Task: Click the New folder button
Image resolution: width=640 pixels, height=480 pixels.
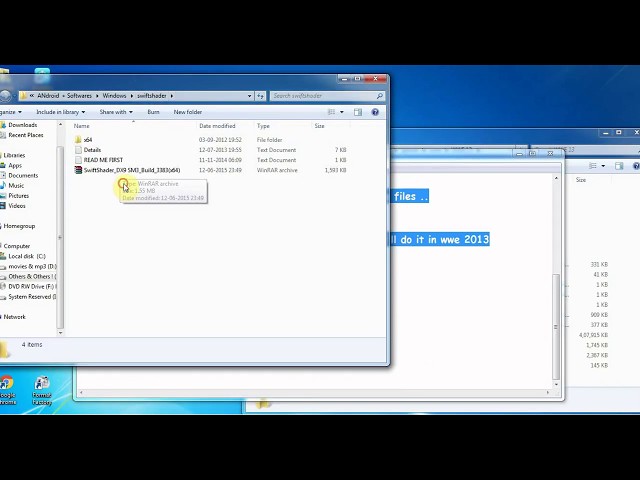Action: pyautogui.click(x=188, y=112)
